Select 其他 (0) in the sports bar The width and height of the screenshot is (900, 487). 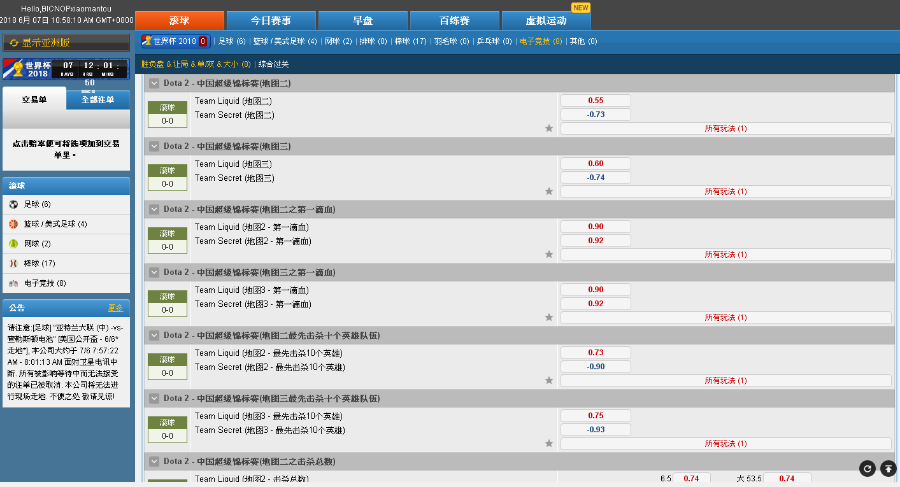(x=583, y=41)
